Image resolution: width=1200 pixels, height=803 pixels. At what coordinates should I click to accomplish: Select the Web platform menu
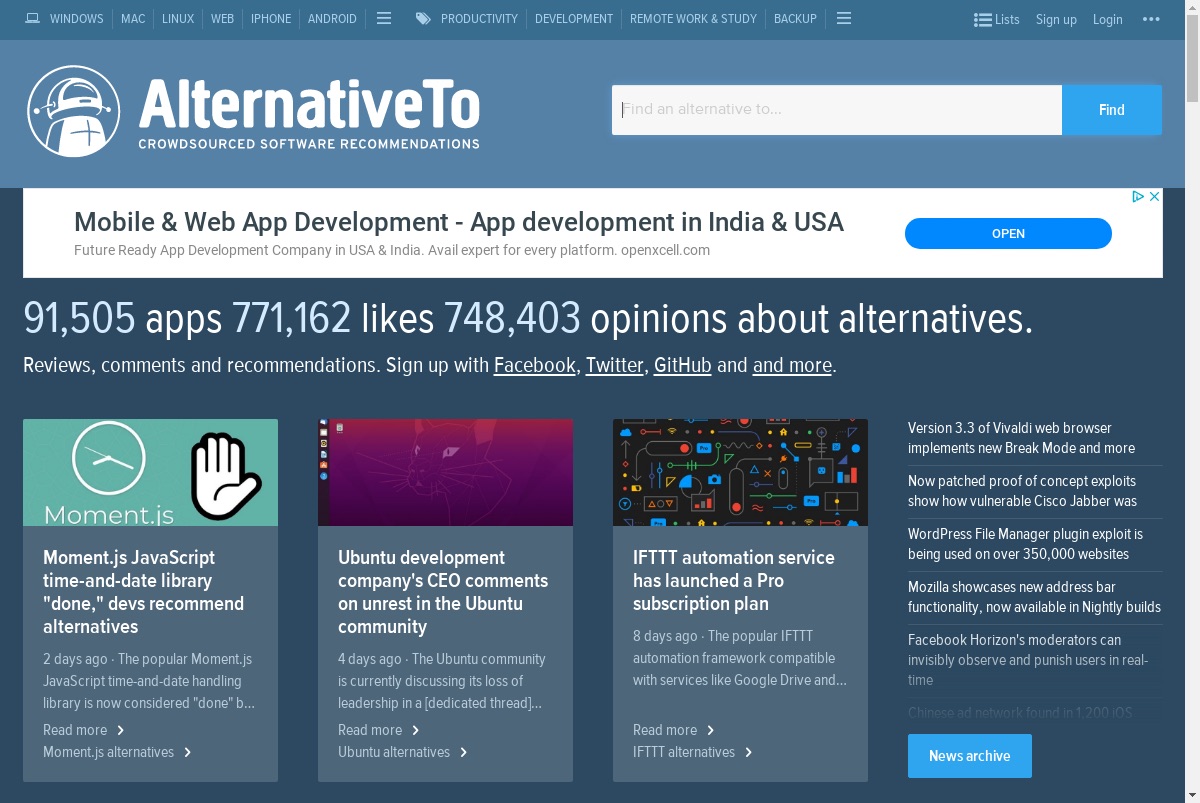click(x=222, y=19)
